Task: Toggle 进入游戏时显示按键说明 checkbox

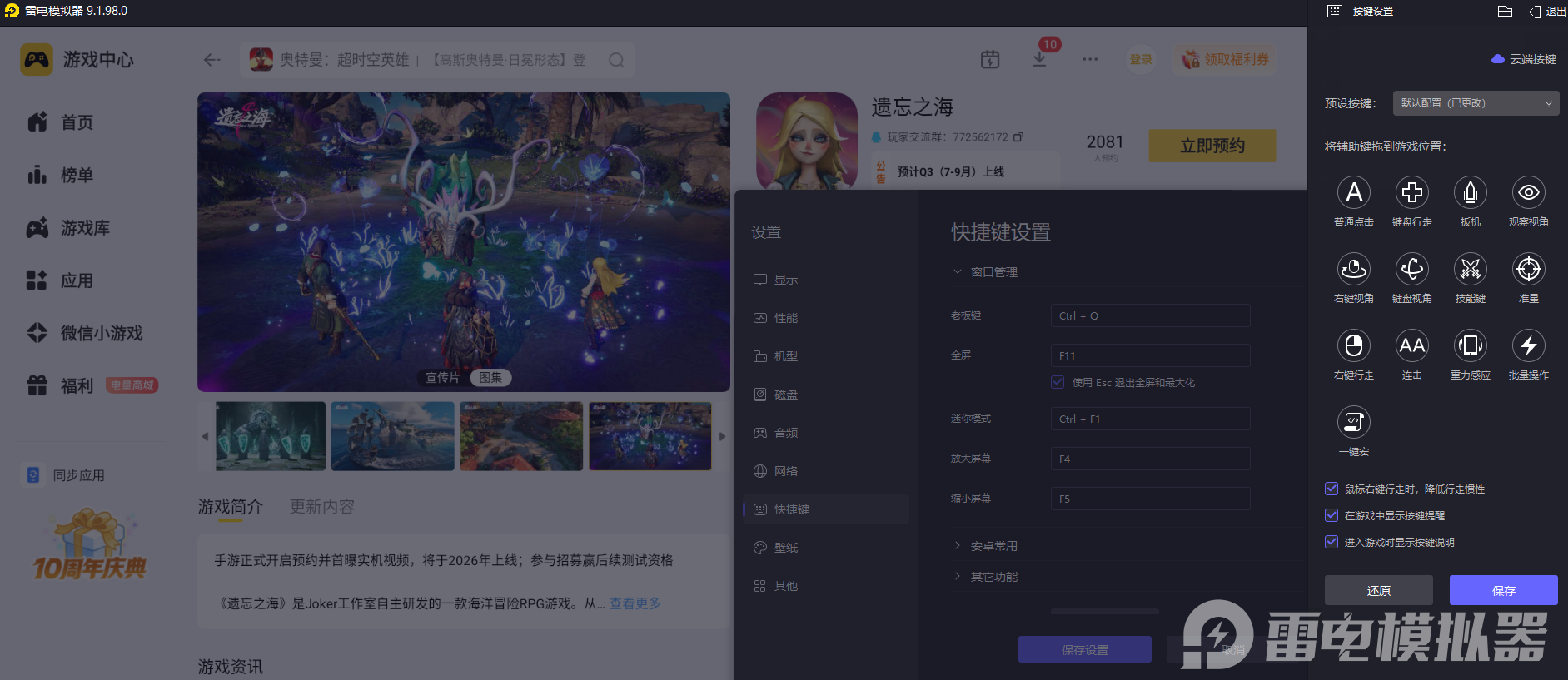Action: tap(1332, 542)
